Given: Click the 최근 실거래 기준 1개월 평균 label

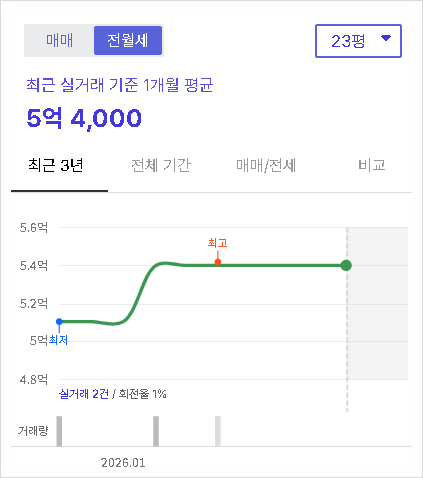Looking at the screenshot, I should tap(120, 85).
